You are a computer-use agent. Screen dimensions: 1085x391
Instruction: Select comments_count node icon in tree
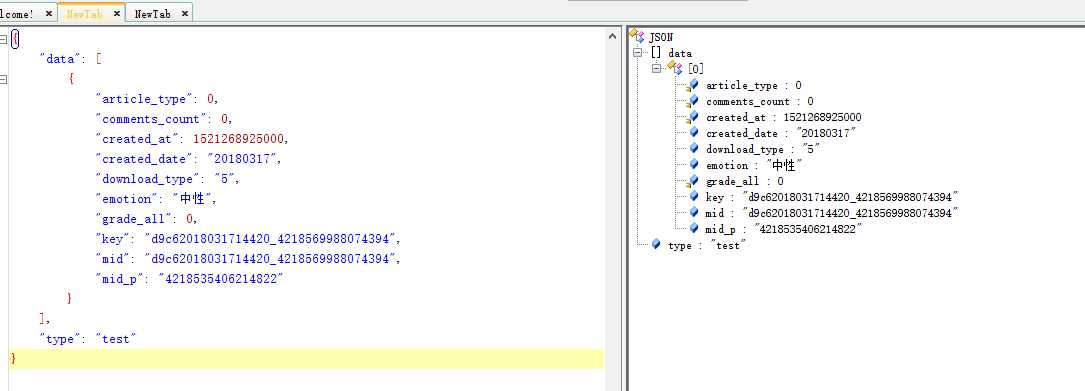692,101
